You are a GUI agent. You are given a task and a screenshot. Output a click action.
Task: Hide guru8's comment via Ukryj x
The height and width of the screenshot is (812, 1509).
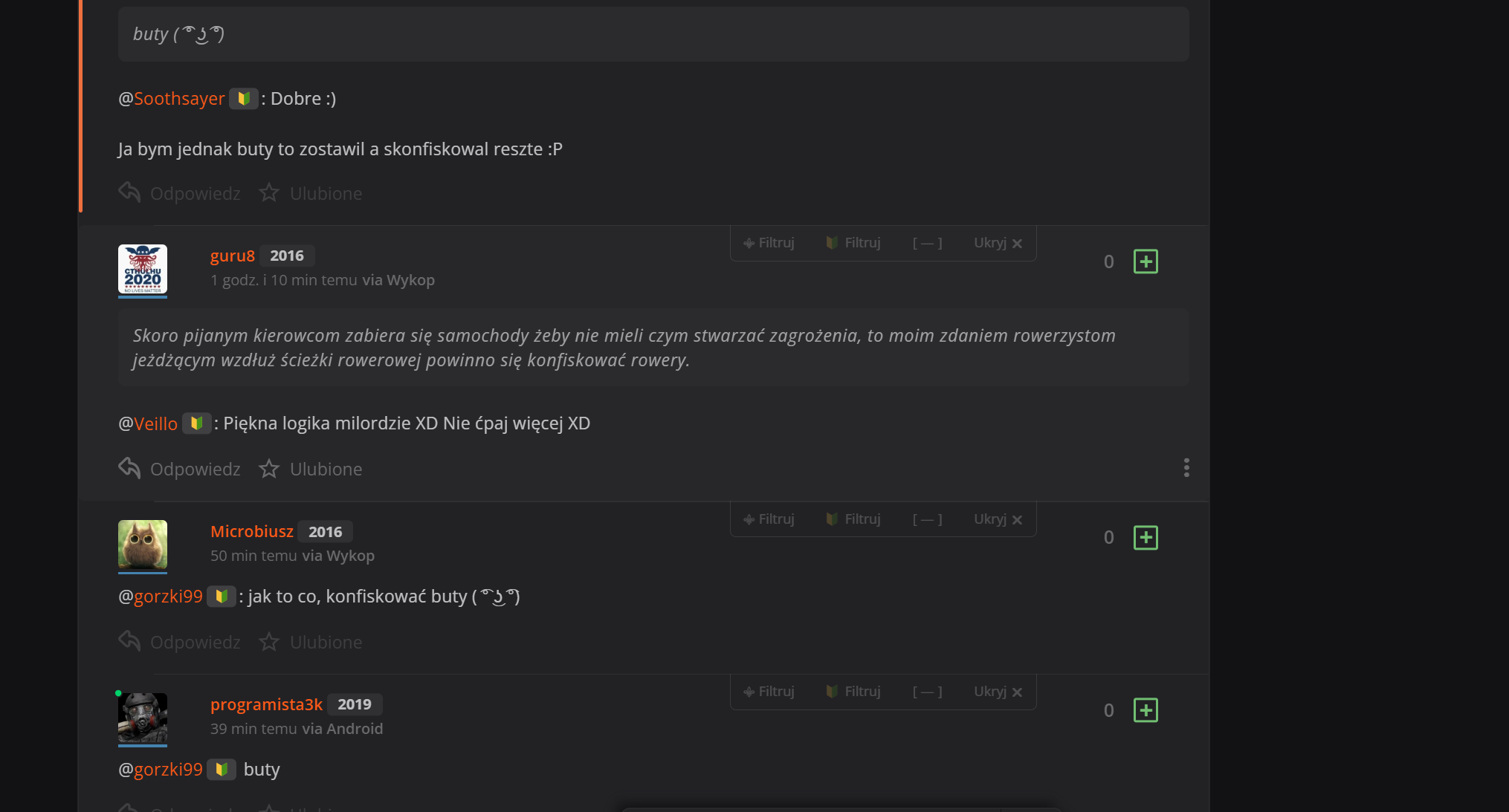click(998, 243)
